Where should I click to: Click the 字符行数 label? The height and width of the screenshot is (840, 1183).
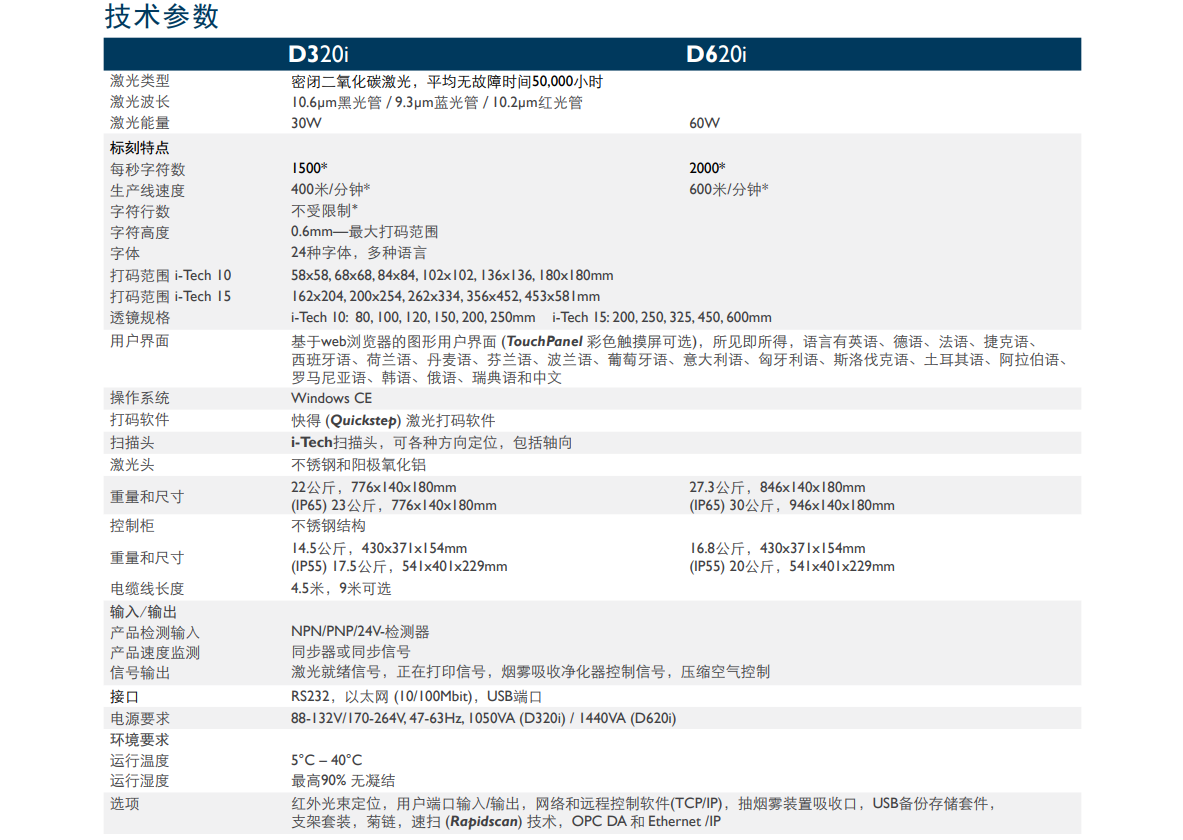click(140, 211)
